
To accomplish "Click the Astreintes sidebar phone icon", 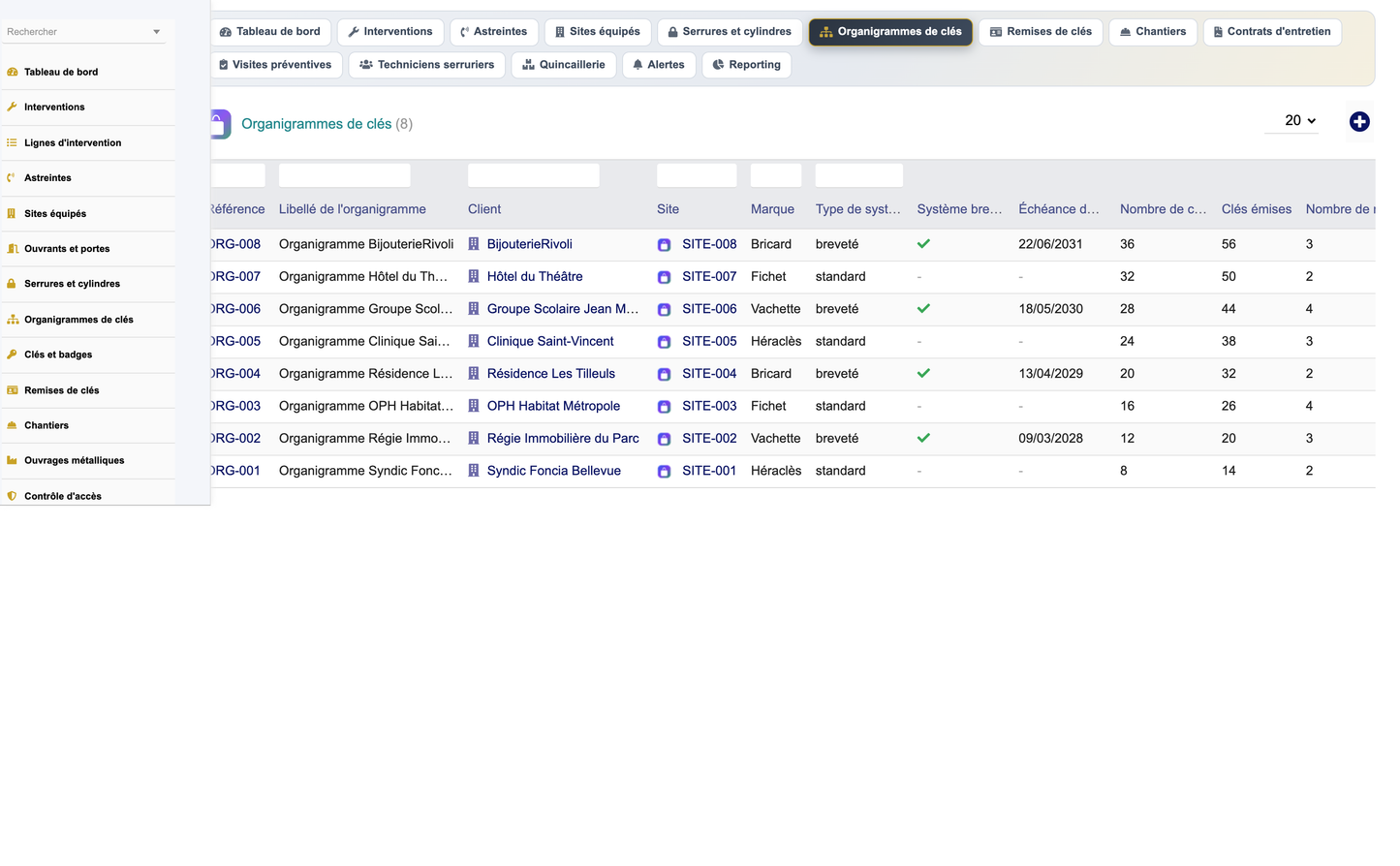I will (12, 177).
